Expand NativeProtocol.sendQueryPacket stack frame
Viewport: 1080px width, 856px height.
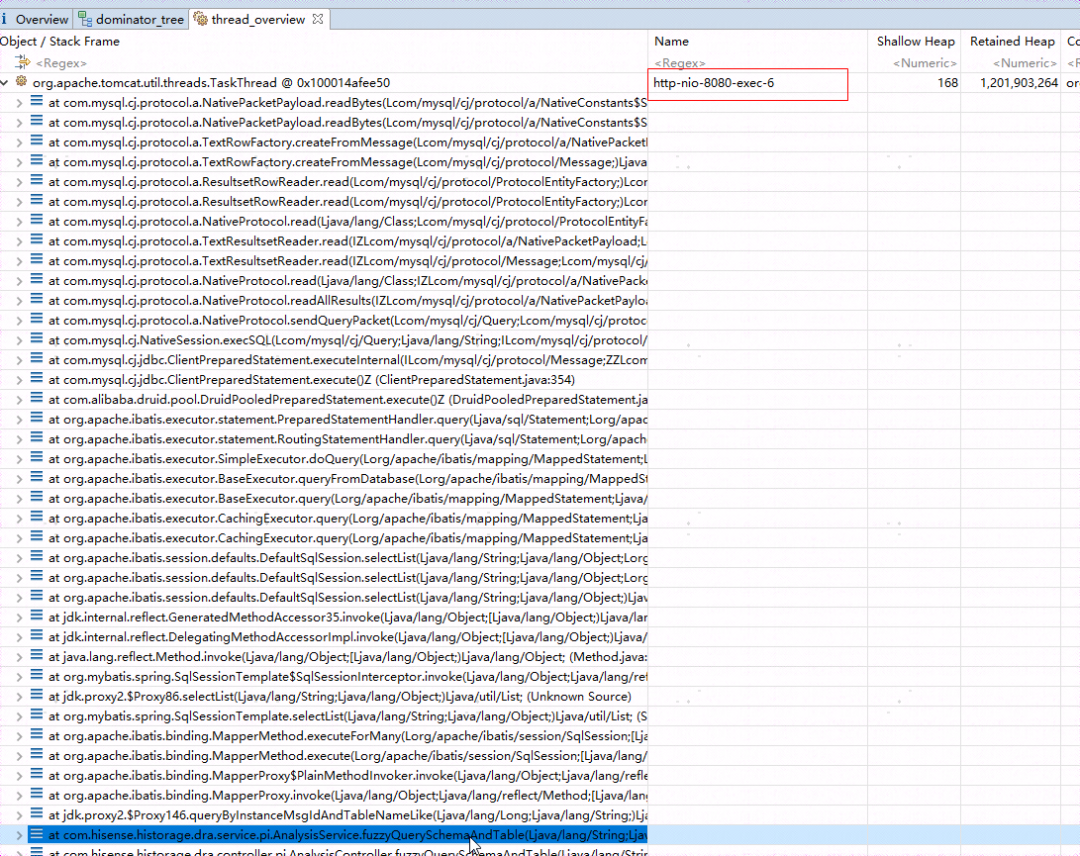19,321
